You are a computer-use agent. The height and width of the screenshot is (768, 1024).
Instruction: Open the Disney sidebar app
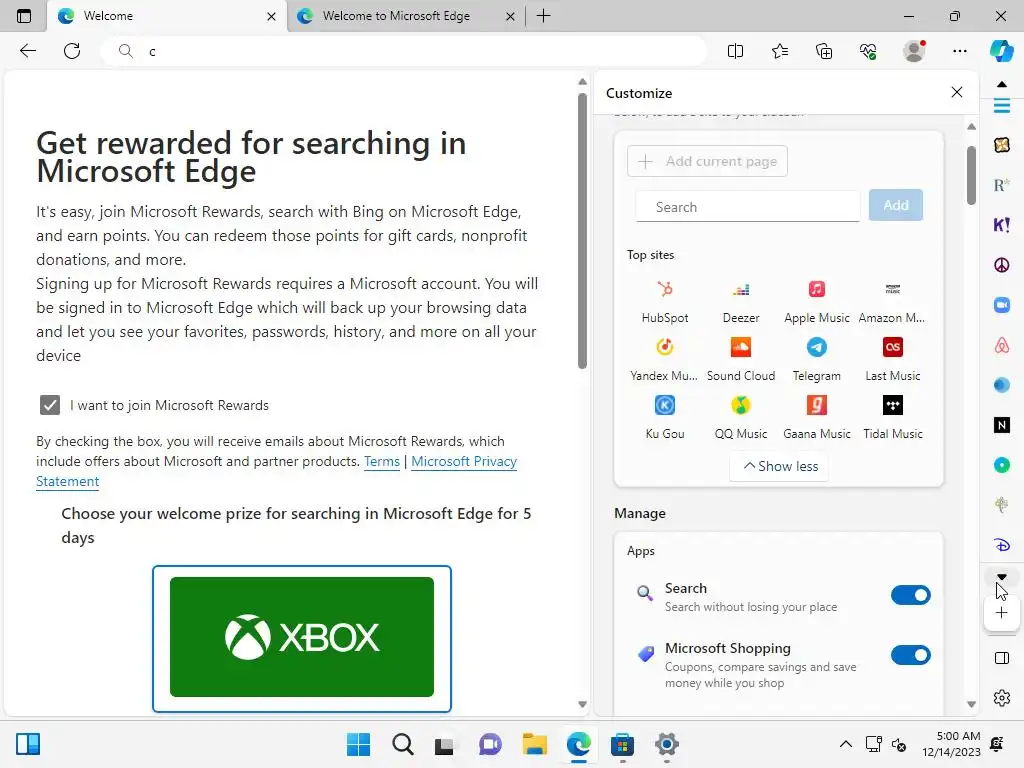click(x=1001, y=545)
